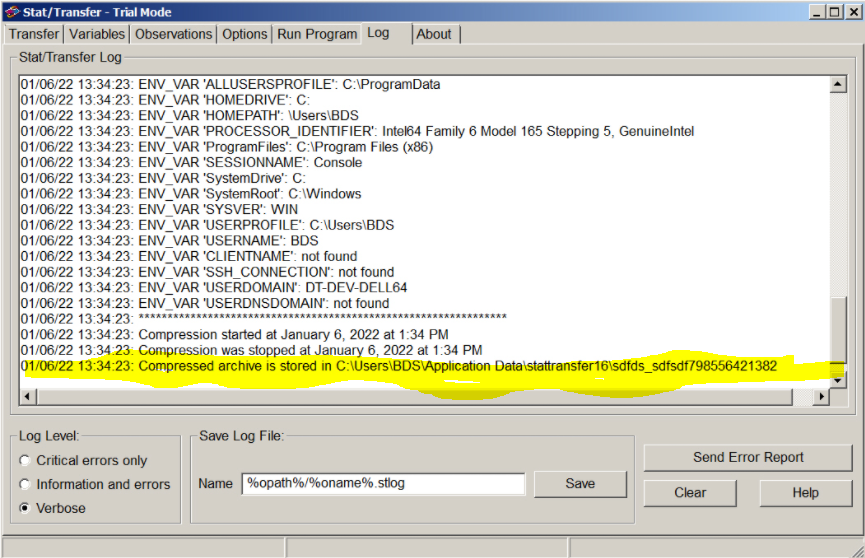
Task: Click the 'ProgramFiles' log line
Action: [x=227, y=147]
